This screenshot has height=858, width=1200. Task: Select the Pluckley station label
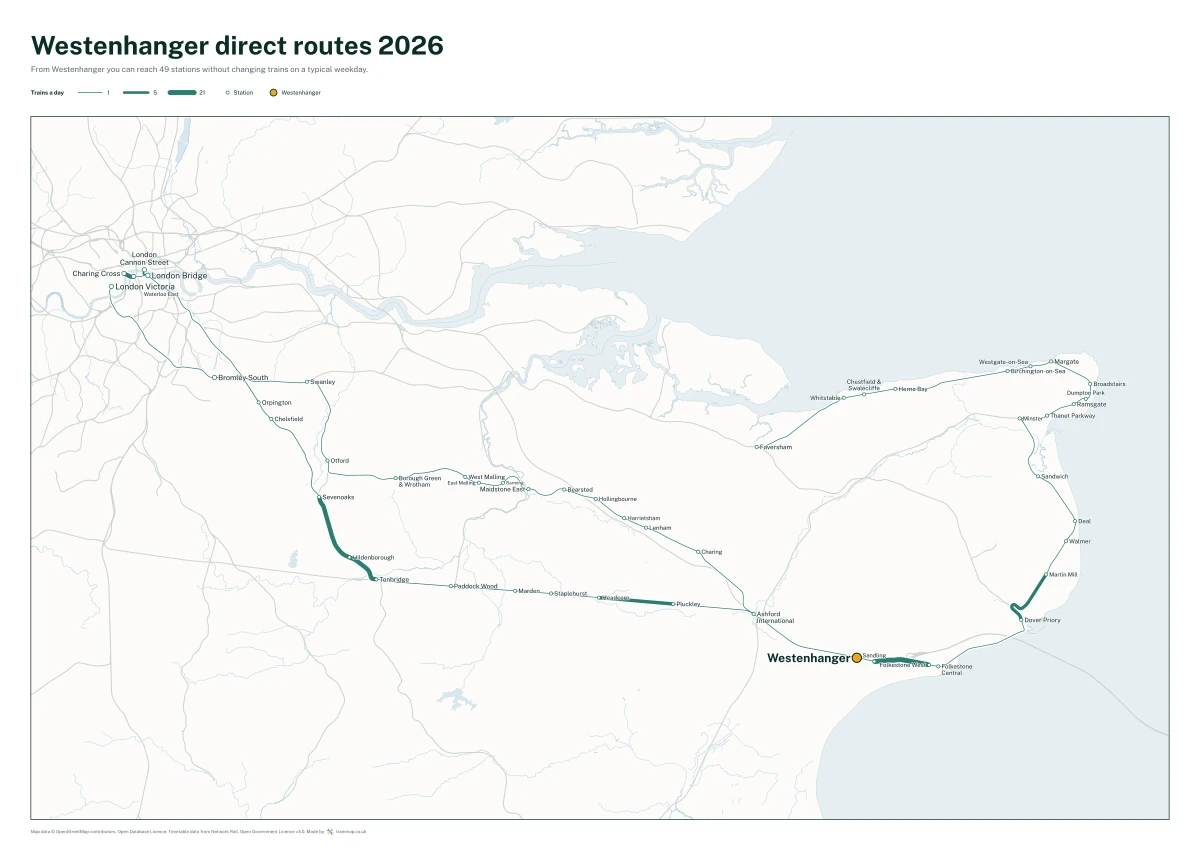[688, 604]
